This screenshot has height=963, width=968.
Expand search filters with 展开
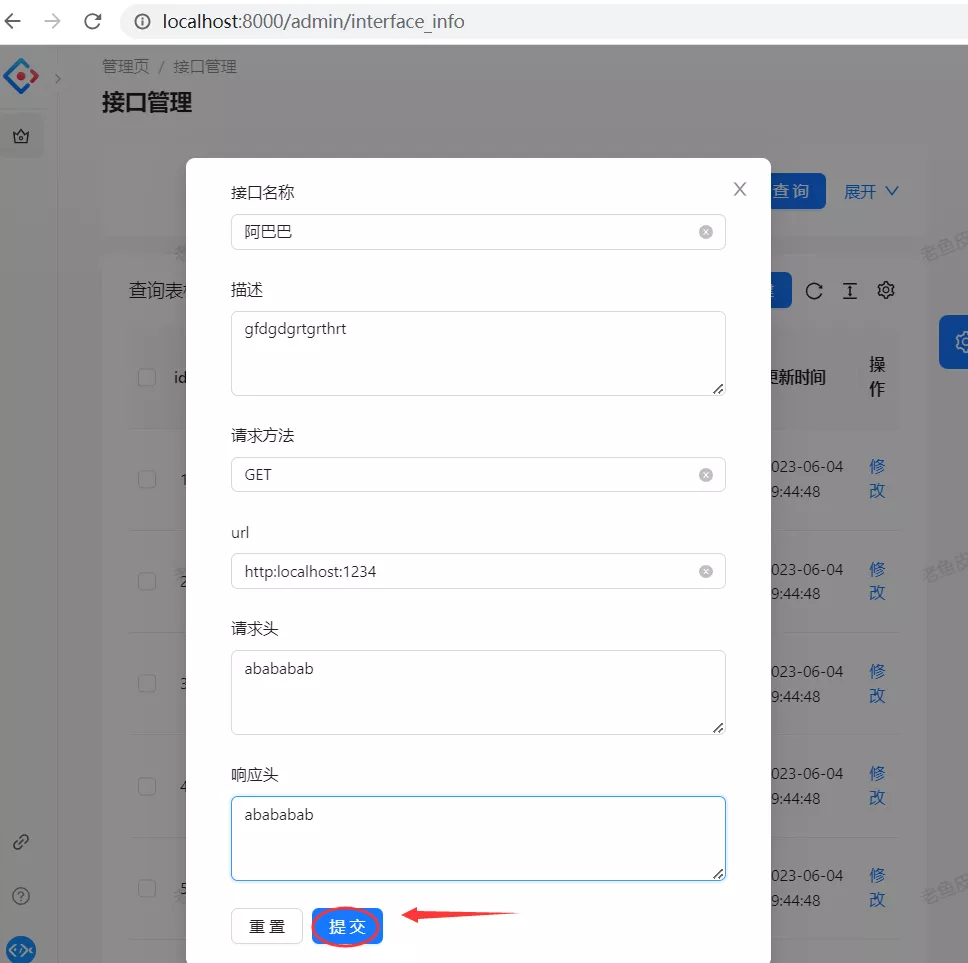[x=871, y=191]
